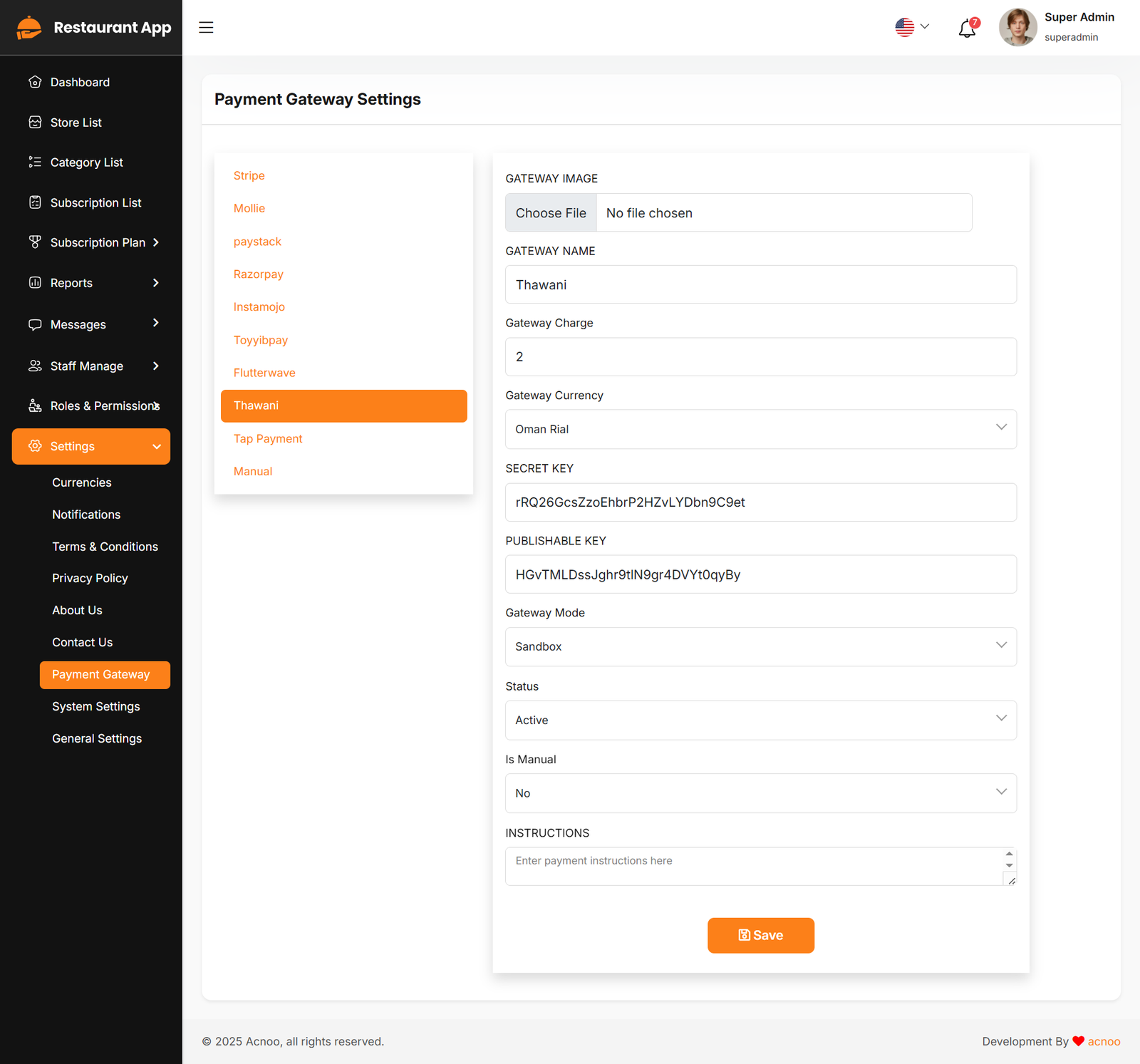Open the language flag dropdown
This screenshot has width=1140, height=1064.
[x=912, y=27]
